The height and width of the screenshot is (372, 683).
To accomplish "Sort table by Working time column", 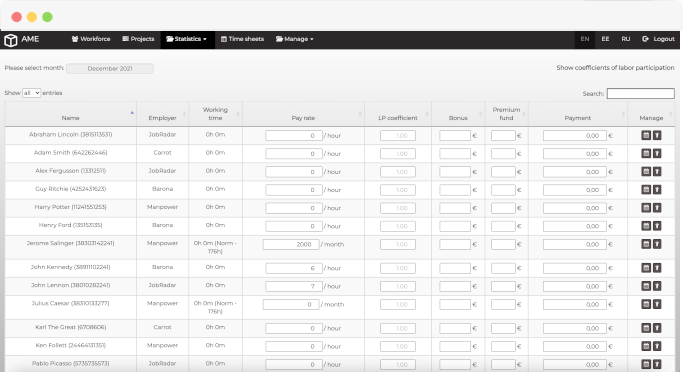I will click(x=215, y=114).
